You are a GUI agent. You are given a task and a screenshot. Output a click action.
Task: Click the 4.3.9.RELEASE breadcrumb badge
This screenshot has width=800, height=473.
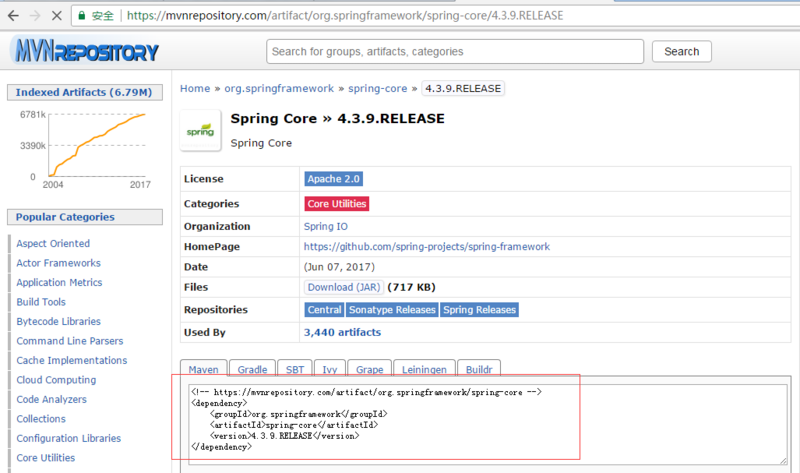(463, 88)
